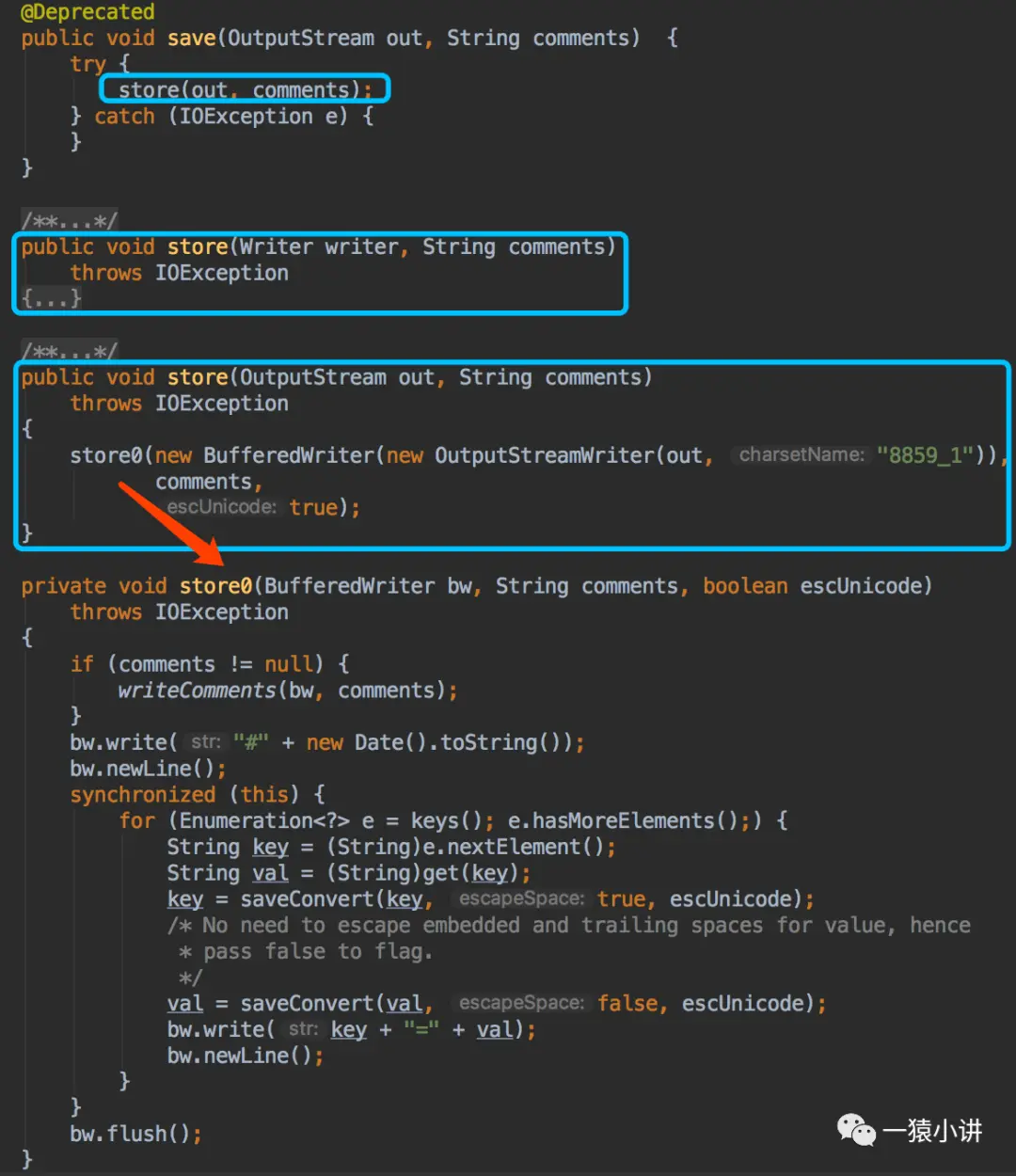
Task: Click the store0 call inside store(OutputStream)
Action: pyautogui.click(x=106, y=455)
